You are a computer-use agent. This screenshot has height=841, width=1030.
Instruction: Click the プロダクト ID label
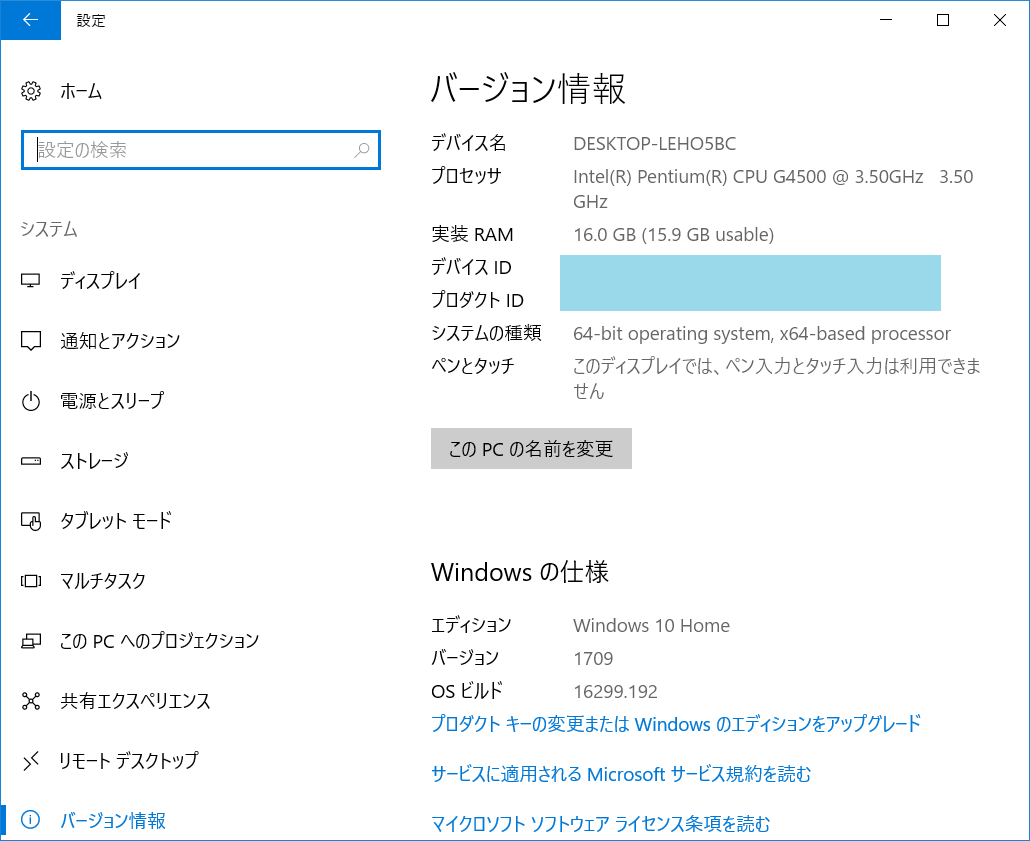pos(478,300)
